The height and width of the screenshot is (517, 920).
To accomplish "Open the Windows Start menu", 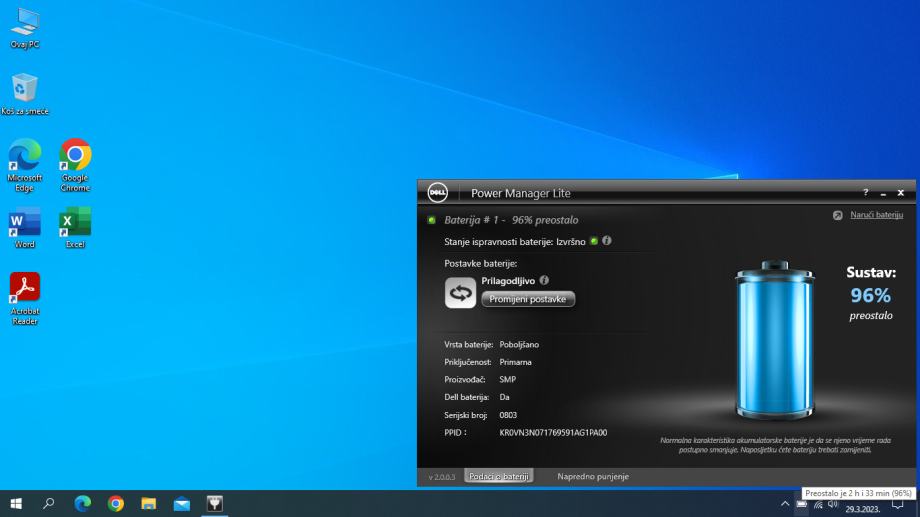I will coord(16,504).
